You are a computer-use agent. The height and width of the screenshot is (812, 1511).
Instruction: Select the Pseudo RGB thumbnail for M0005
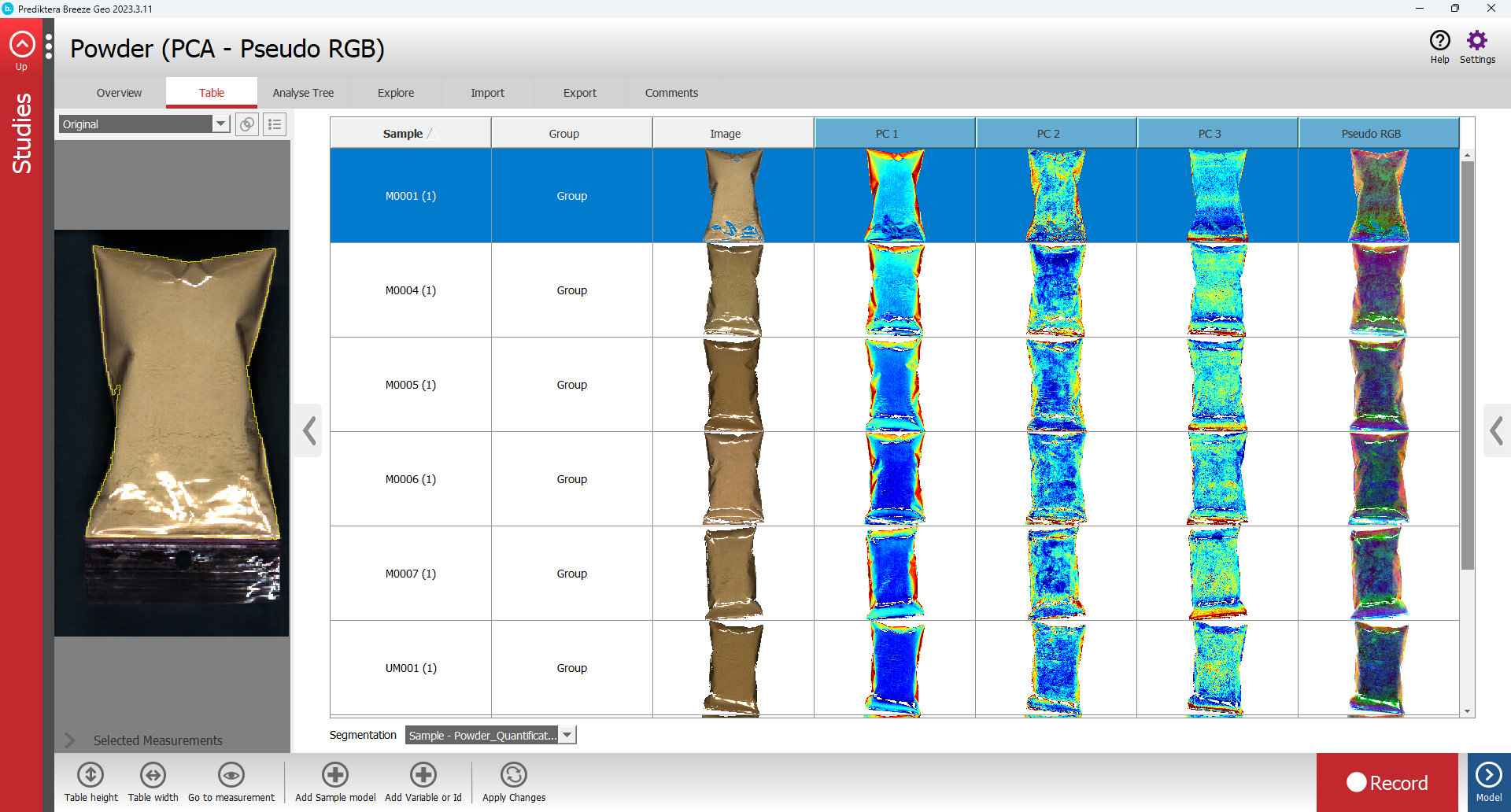click(x=1378, y=385)
